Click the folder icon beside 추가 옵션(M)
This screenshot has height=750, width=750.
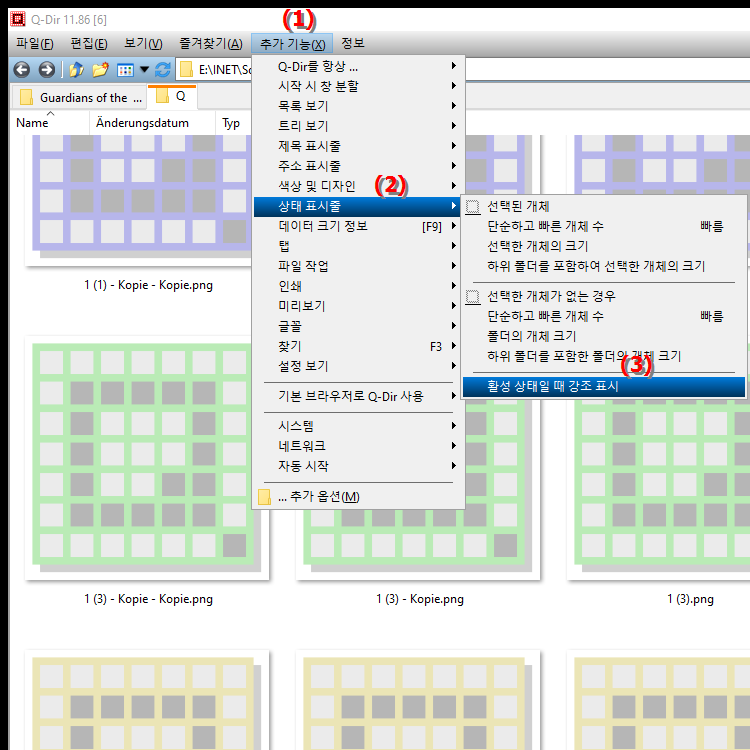[264, 497]
